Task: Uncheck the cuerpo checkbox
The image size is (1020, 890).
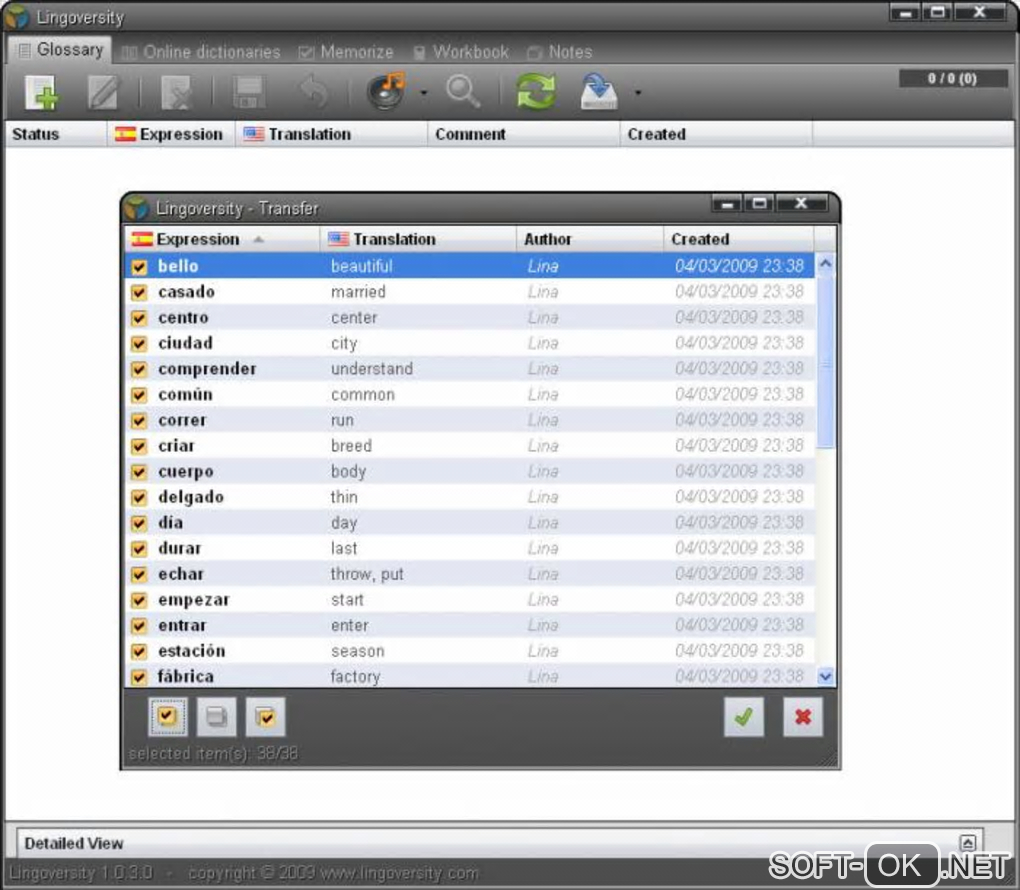Action: point(139,472)
